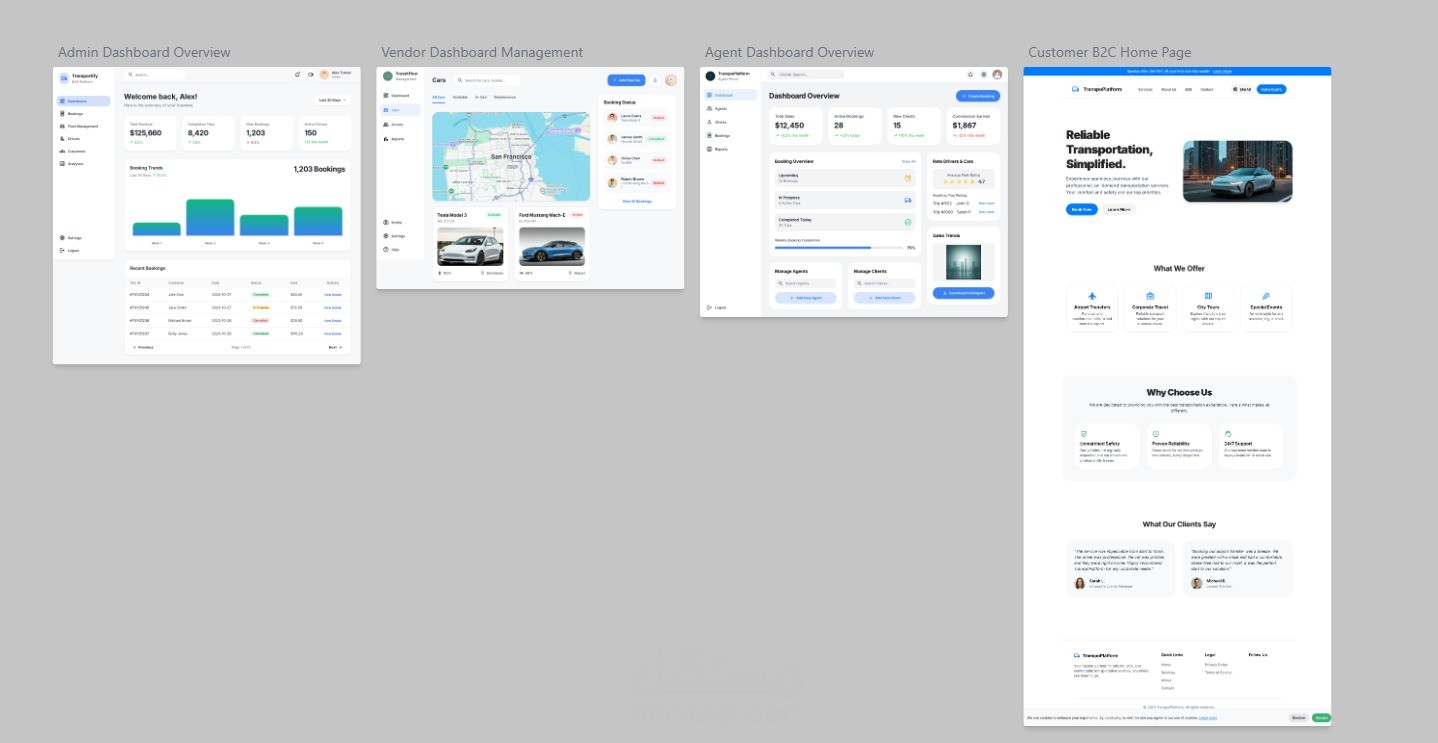Screen dimensions: 1438x743
Task: Click bell icon in Vendor top bar
Action: click(x=655, y=80)
